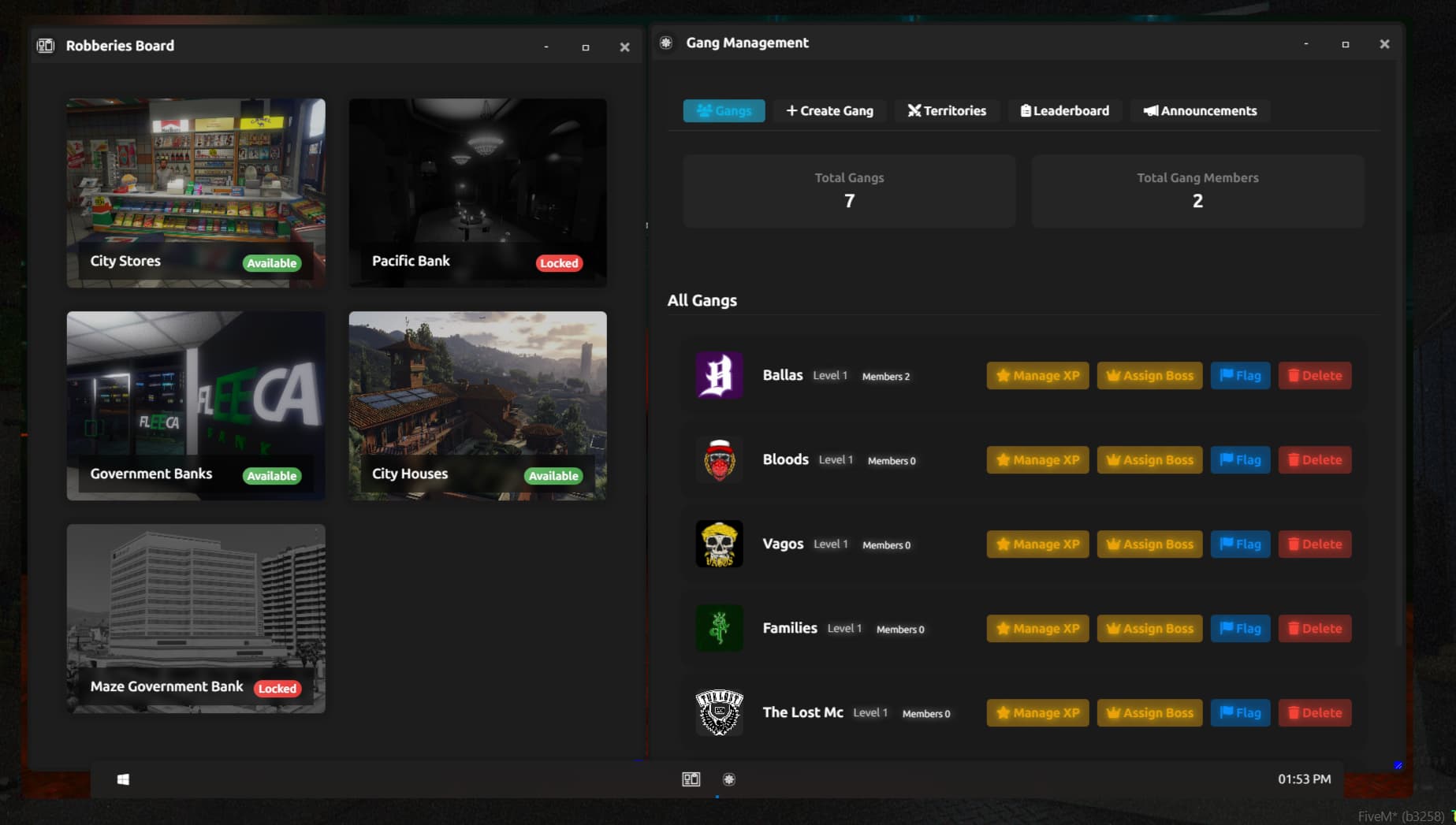1456x825 pixels.
Task: Flag the Vagos gang
Action: coord(1240,544)
